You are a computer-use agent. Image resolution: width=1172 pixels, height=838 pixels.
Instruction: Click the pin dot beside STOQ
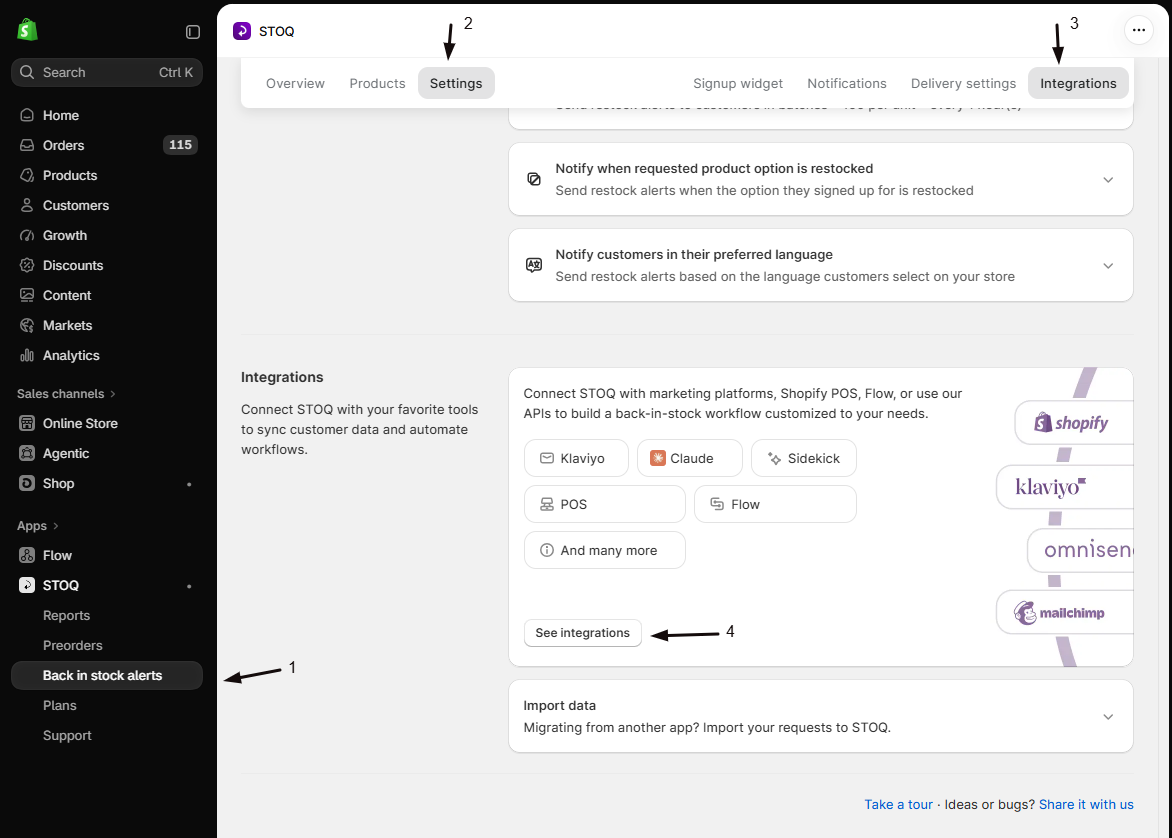pos(189,586)
